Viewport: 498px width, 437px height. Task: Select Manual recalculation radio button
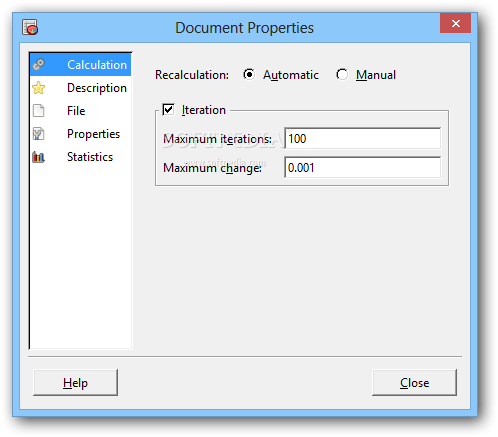click(x=342, y=74)
